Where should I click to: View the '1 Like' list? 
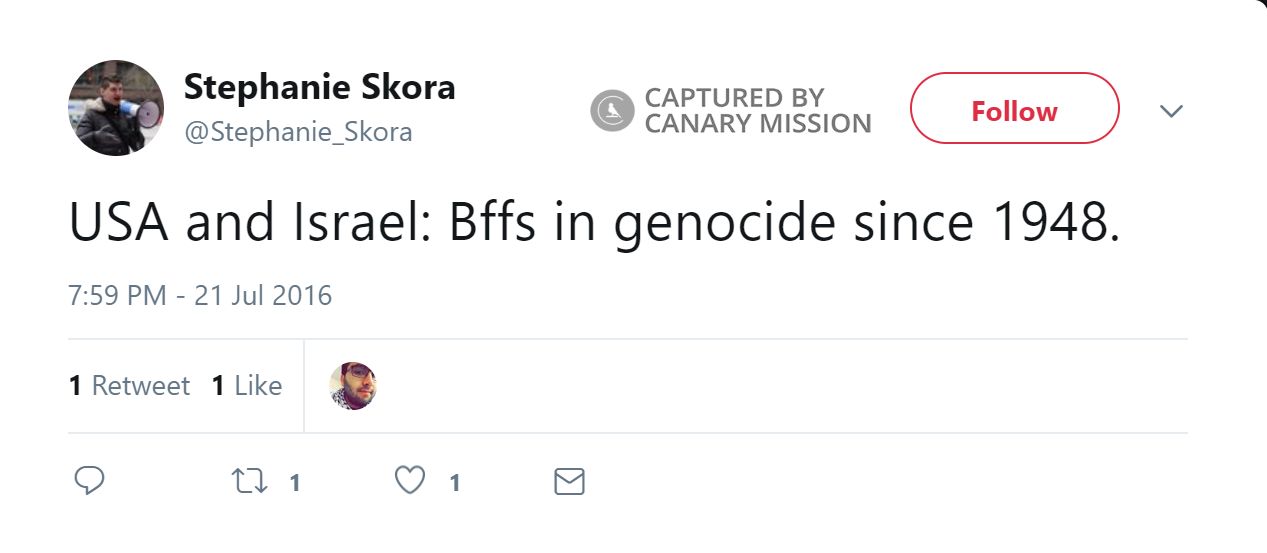pos(247,386)
